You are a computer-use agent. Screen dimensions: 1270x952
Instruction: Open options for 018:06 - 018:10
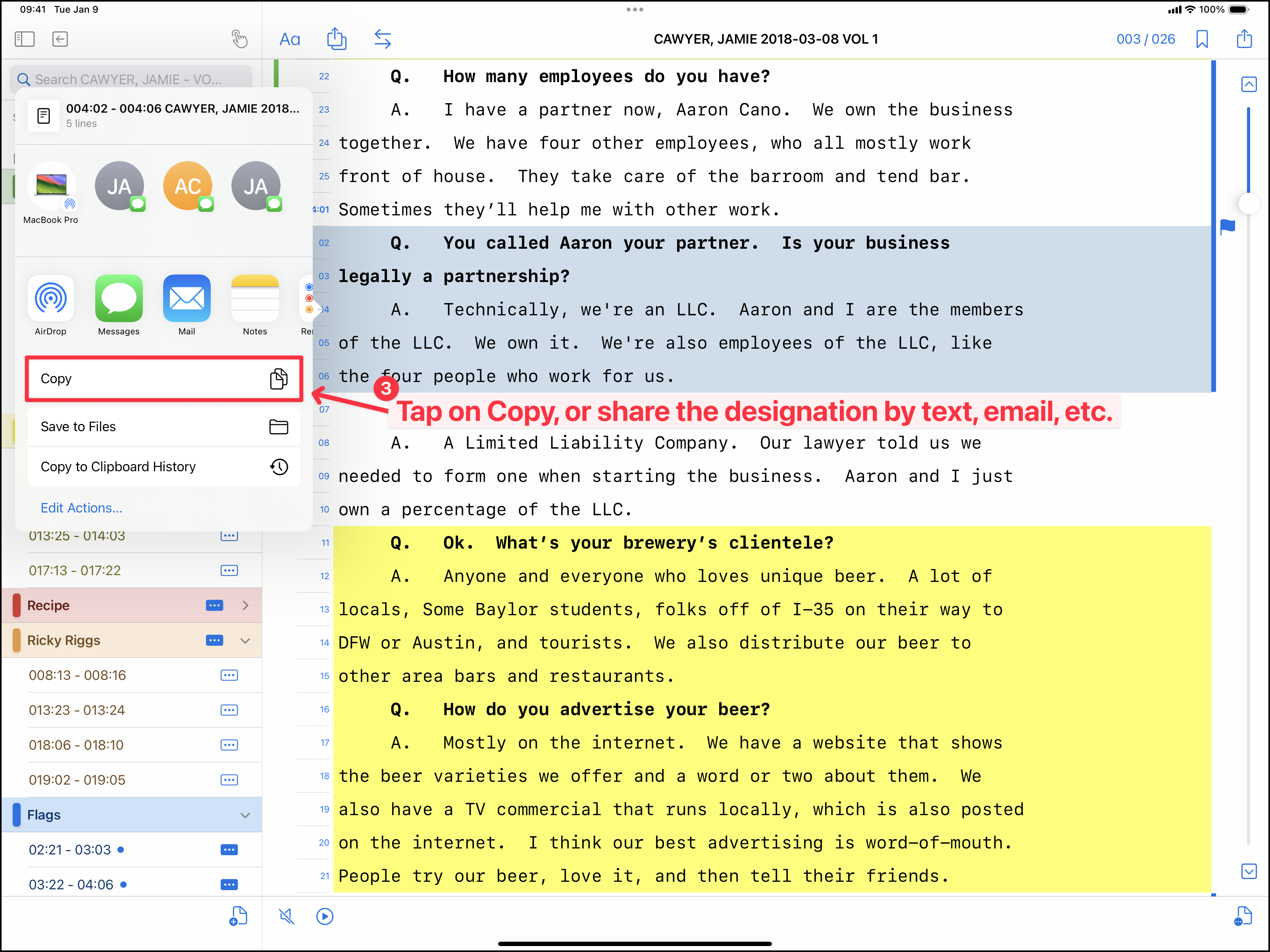229,745
